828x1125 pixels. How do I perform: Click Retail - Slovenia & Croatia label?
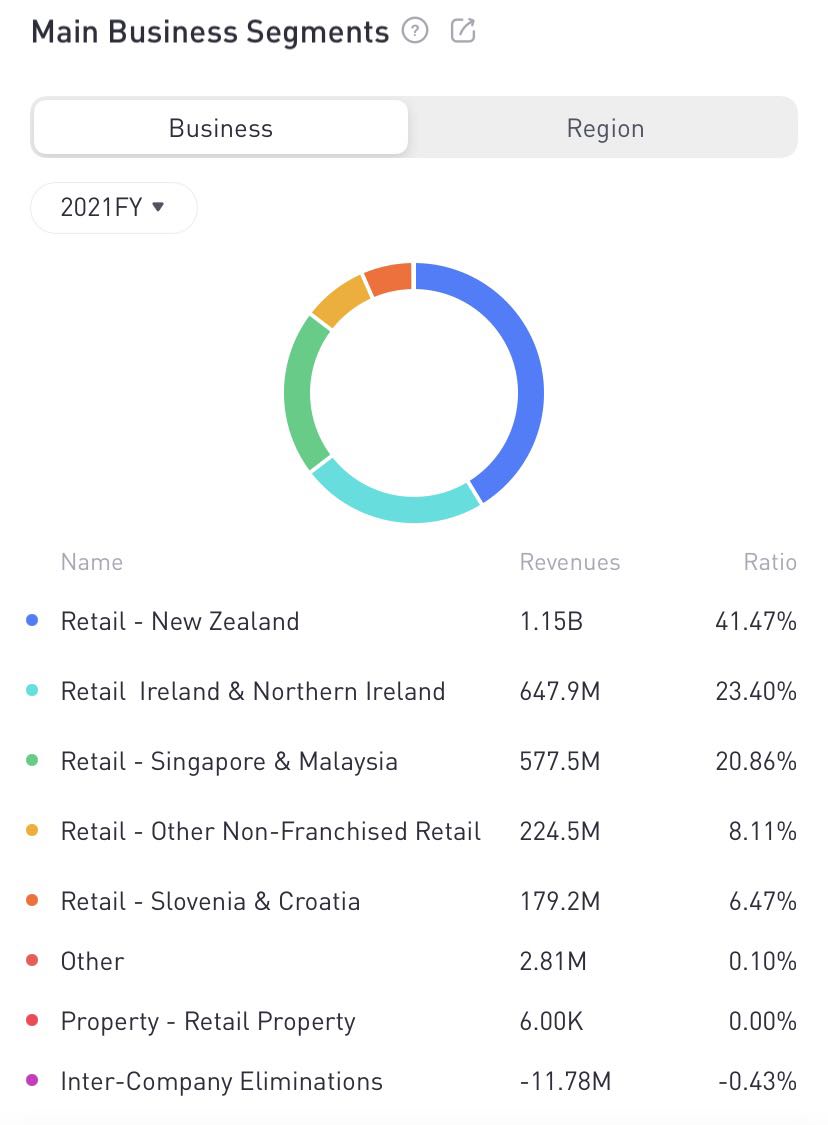[x=210, y=901]
